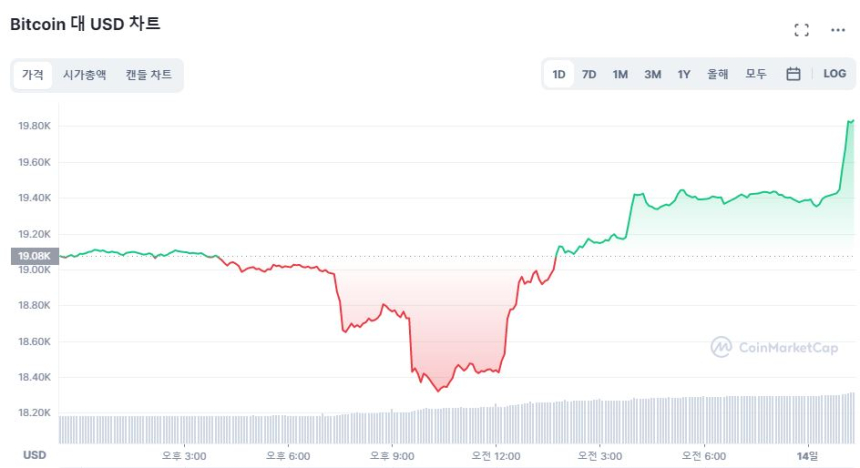Switch to the 가격 (price) tab
The width and height of the screenshot is (860, 468).
33,75
